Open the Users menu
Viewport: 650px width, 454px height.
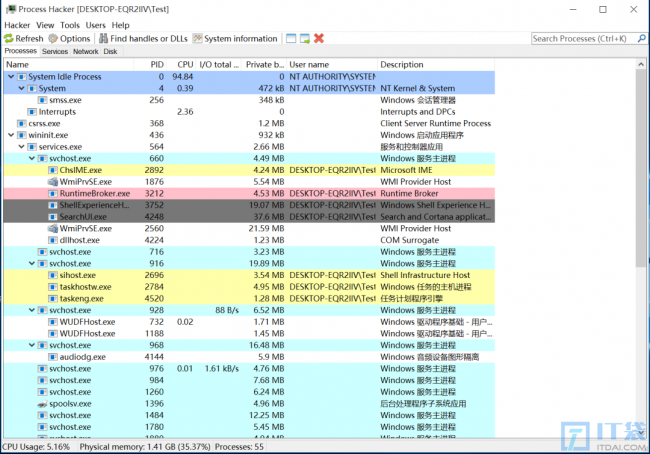[x=95, y=25]
